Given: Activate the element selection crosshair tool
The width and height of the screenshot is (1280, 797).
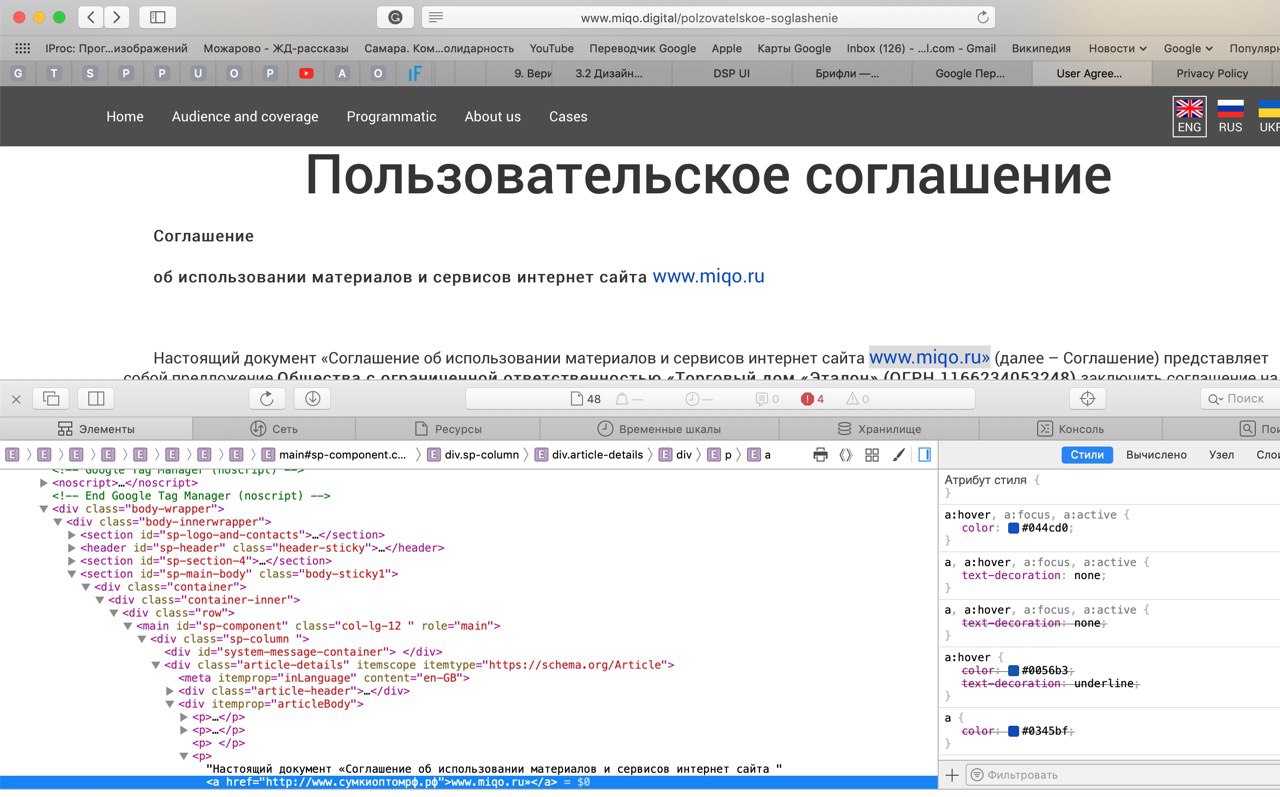Looking at the screenshot, I should [x=1088, y=398].
